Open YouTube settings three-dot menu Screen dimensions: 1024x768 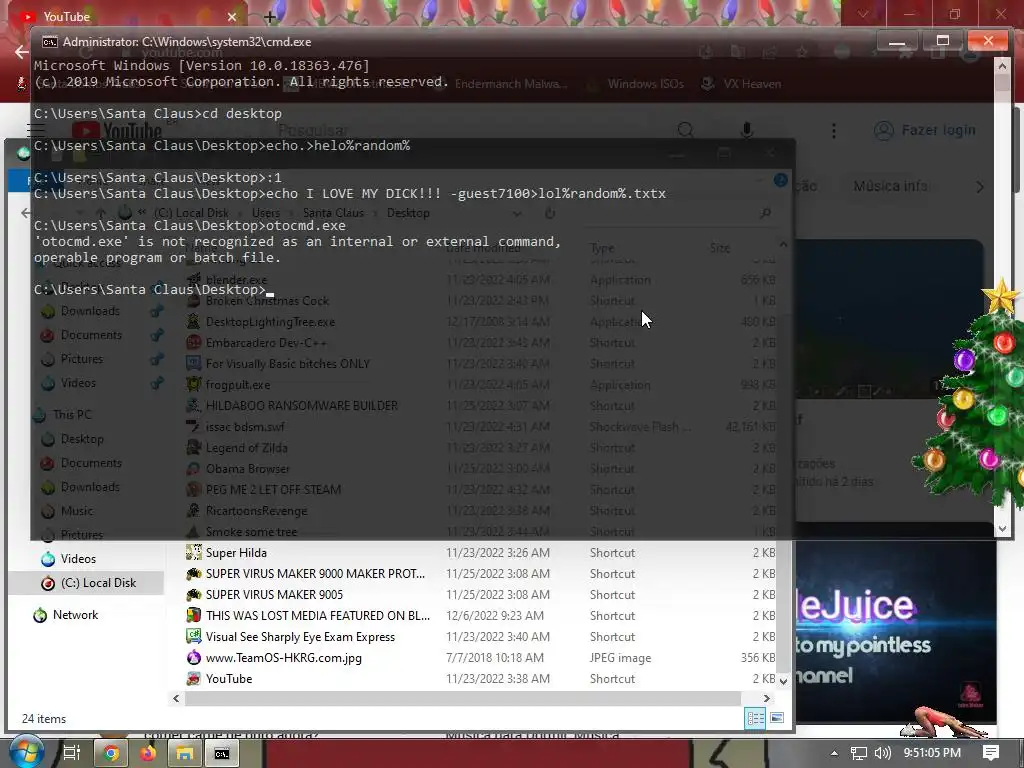[834, 131]
